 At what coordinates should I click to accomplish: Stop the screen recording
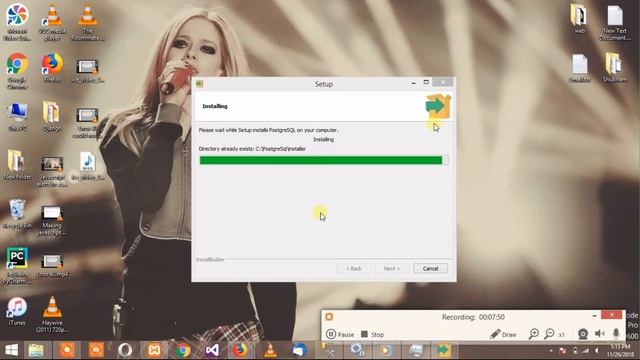[372, 334]
